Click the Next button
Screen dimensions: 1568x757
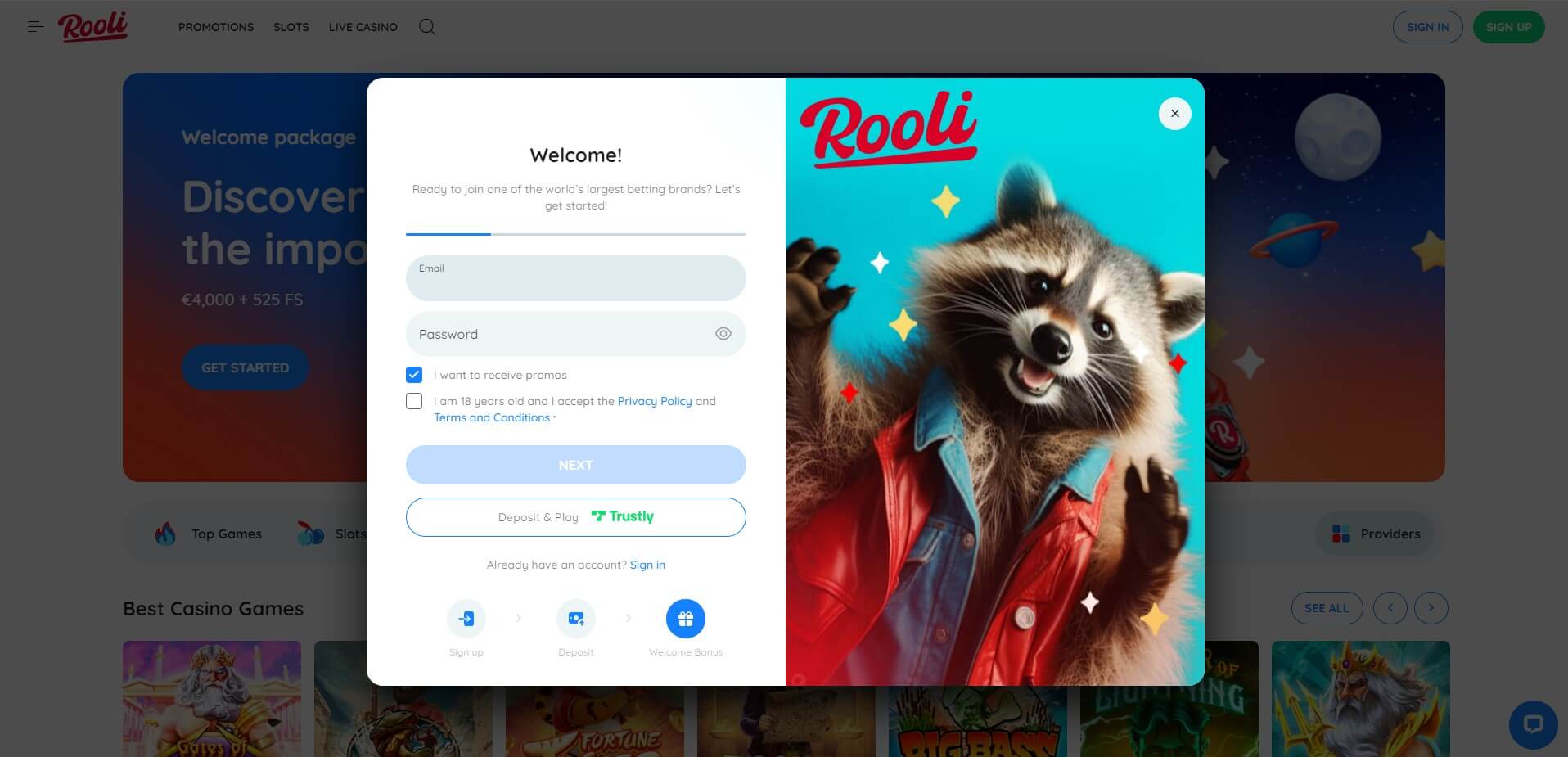point(576,465)
